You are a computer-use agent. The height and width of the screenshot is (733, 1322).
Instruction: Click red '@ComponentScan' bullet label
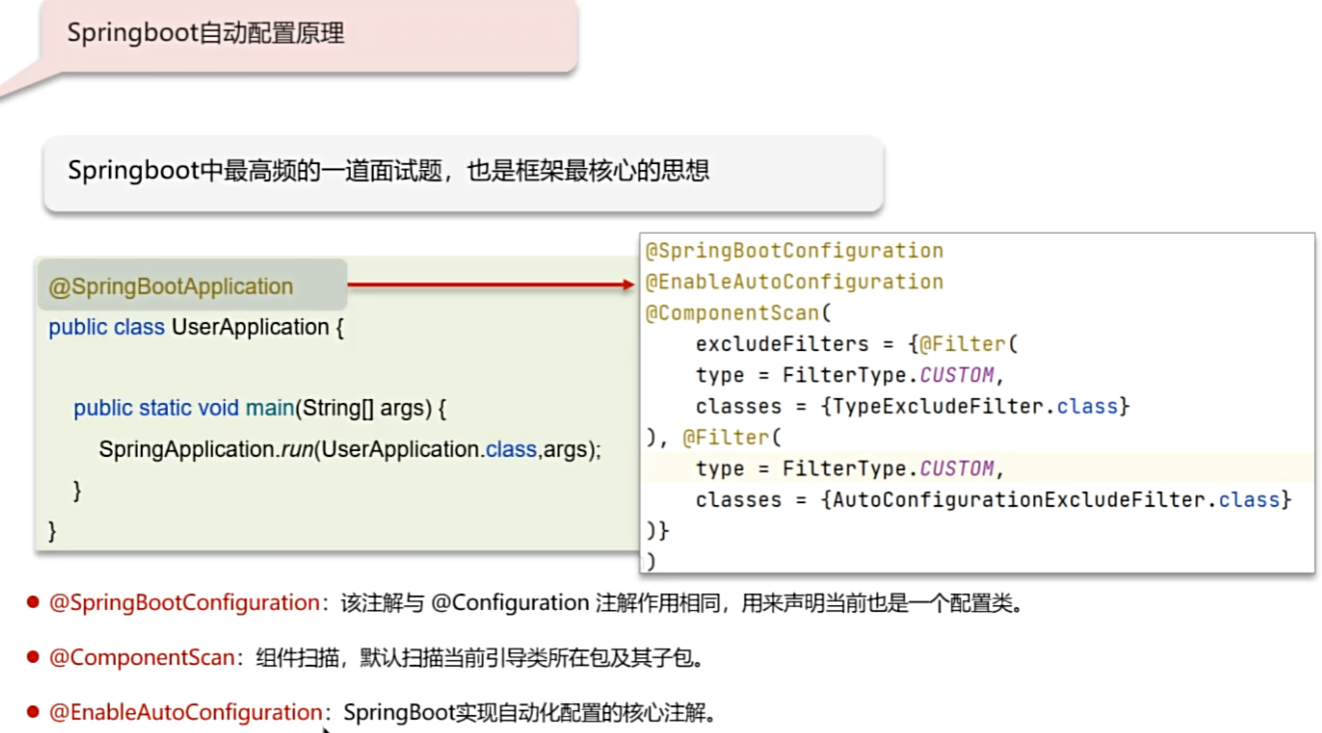point(141,658)
